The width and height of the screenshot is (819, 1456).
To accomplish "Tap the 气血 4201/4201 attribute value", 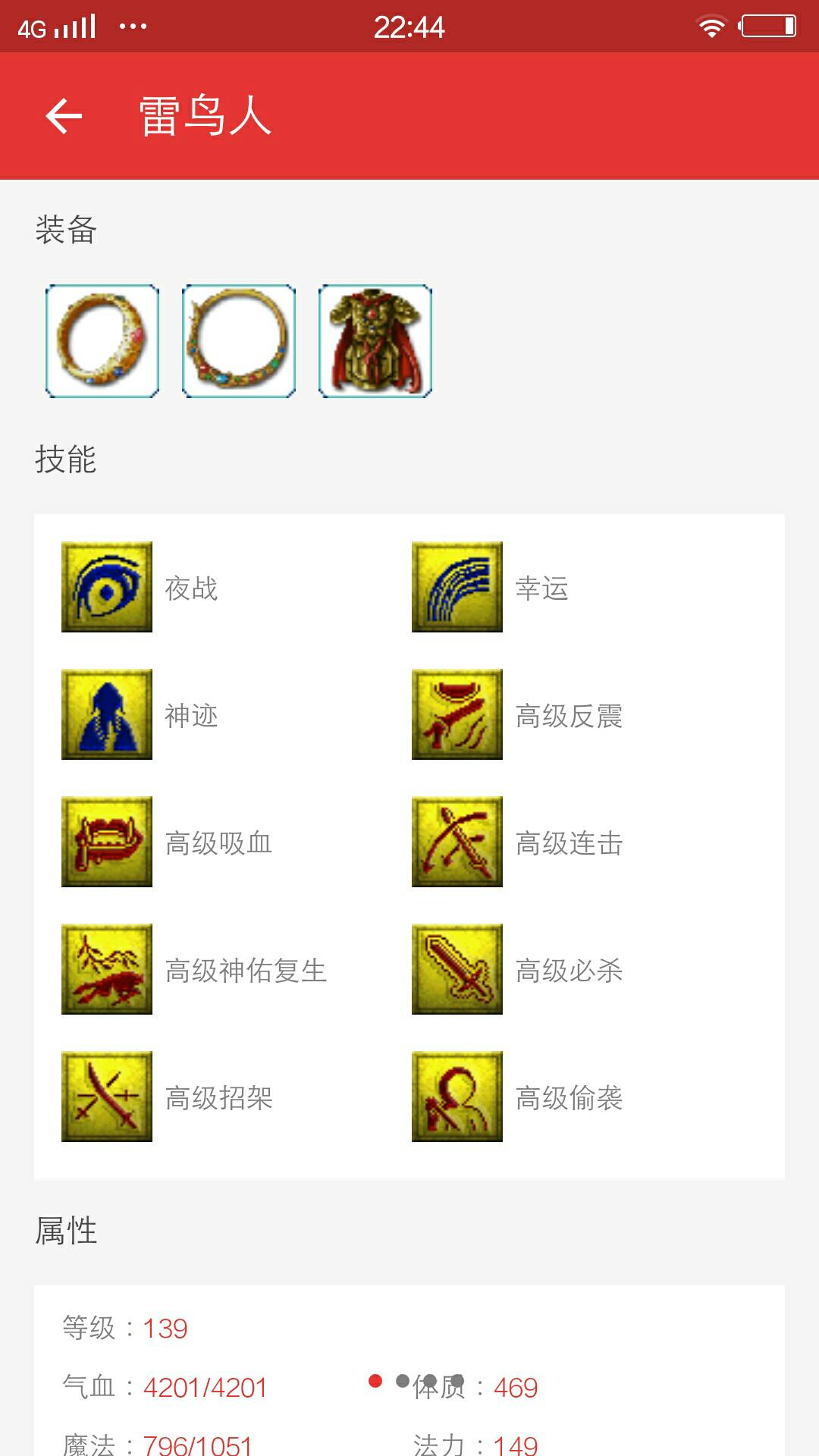I will click(x=205, y=1388).
